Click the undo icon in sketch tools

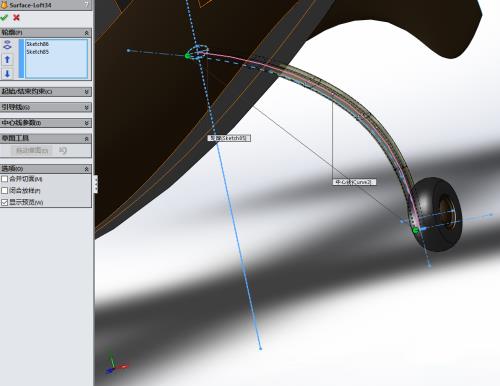click(63, 150)
